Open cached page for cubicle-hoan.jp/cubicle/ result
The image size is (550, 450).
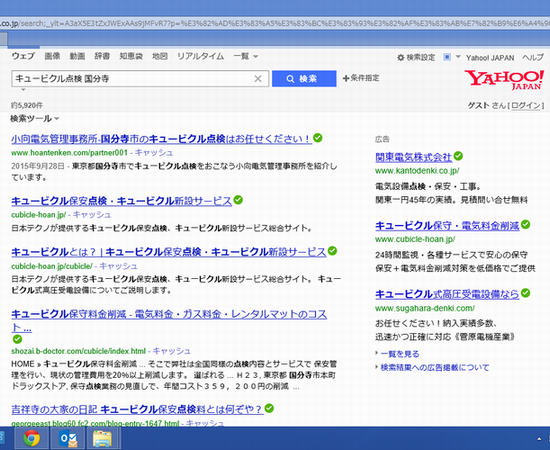pyautogui.click(x=119, y=266)
